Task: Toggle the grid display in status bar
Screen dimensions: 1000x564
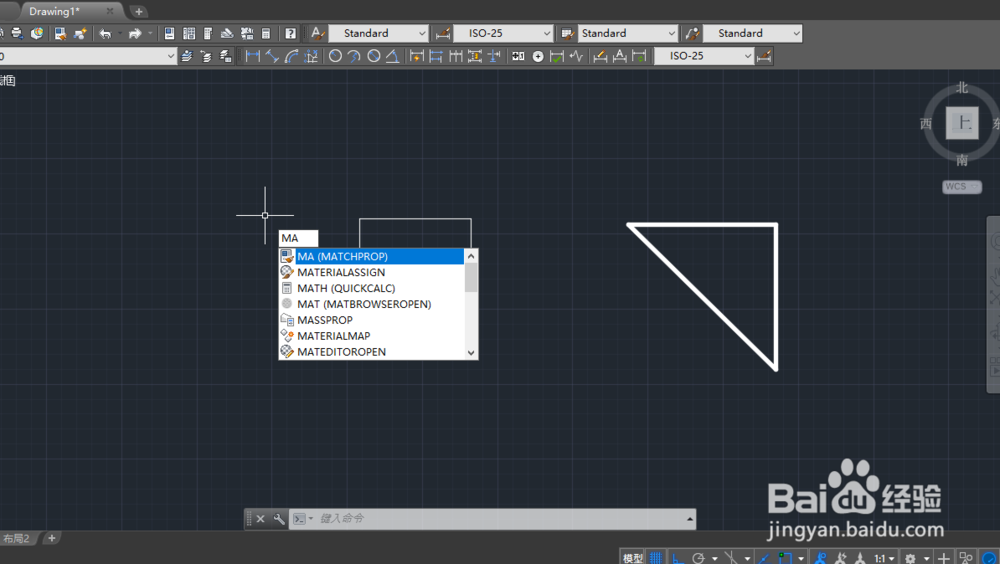Action: pos(656,558)
